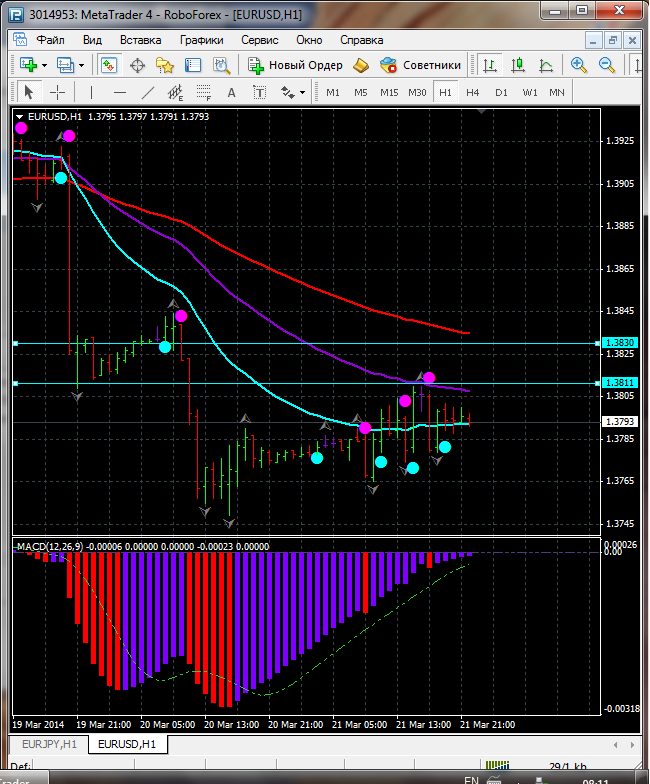Switch to candlestick chart view
650x784 pixels.
(518, 65)
